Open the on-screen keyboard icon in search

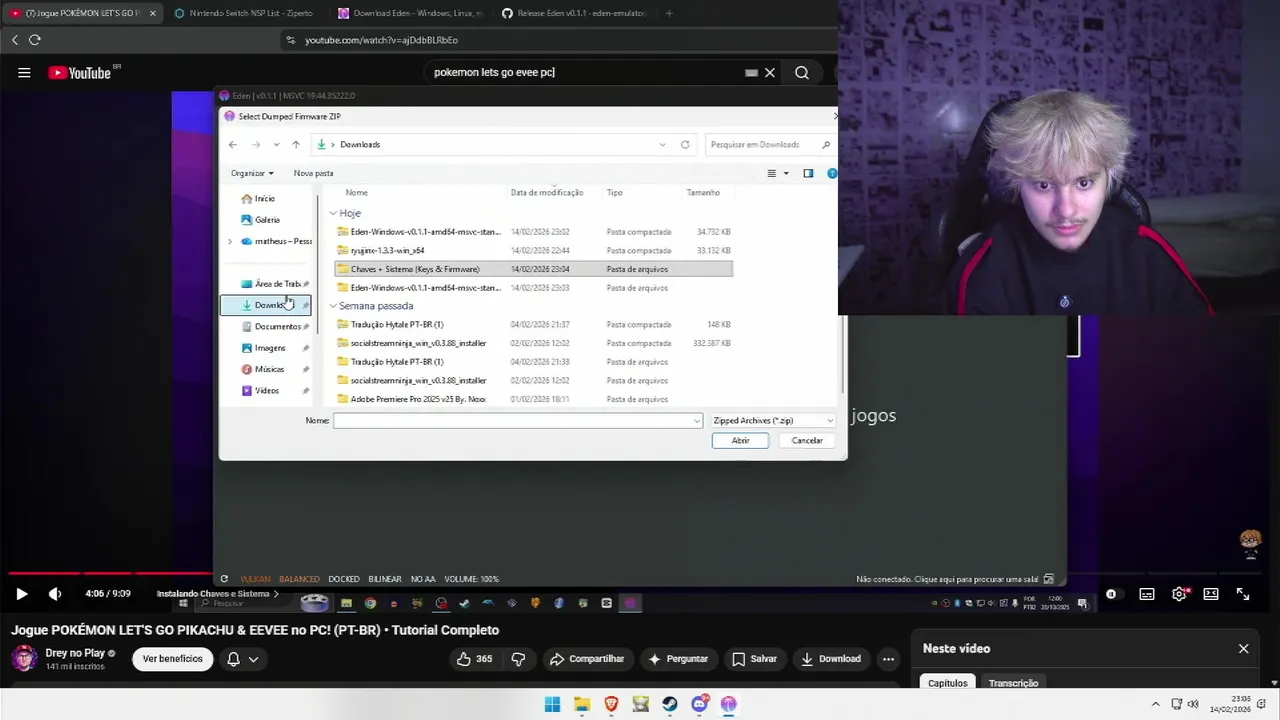click(x=751, y=72)
